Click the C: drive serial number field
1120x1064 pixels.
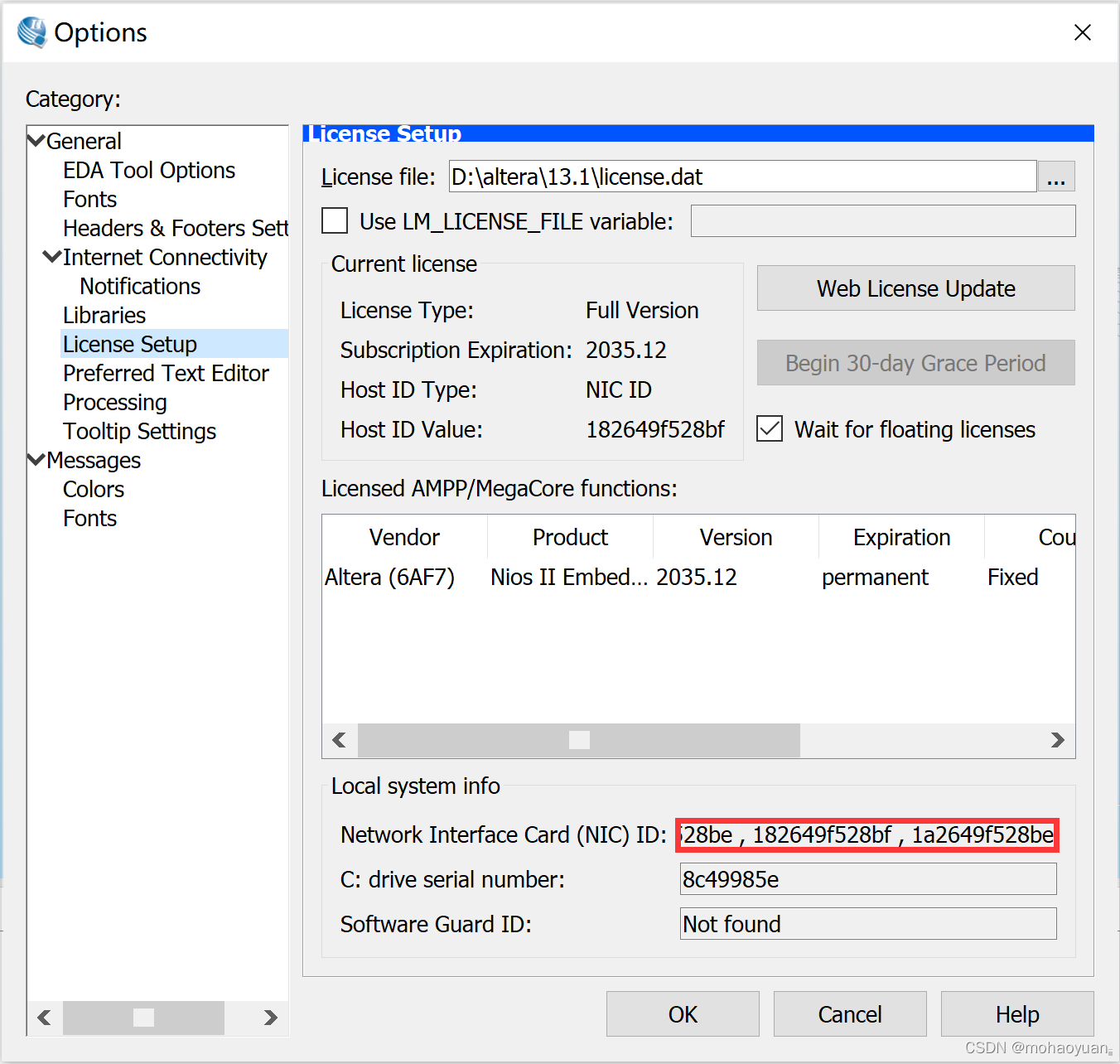868,879
